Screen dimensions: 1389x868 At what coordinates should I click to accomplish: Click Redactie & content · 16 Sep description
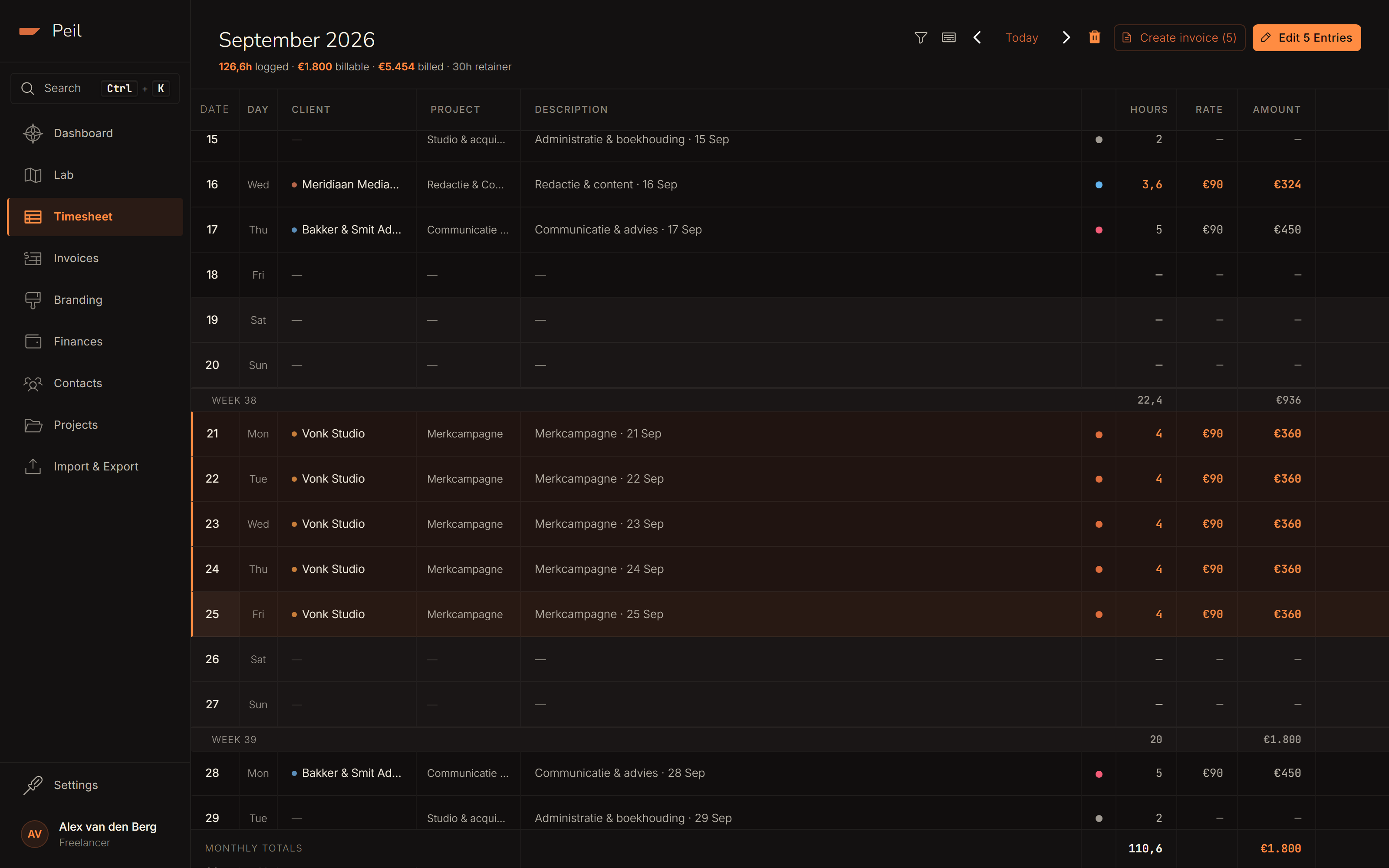[x=606, y=185]
